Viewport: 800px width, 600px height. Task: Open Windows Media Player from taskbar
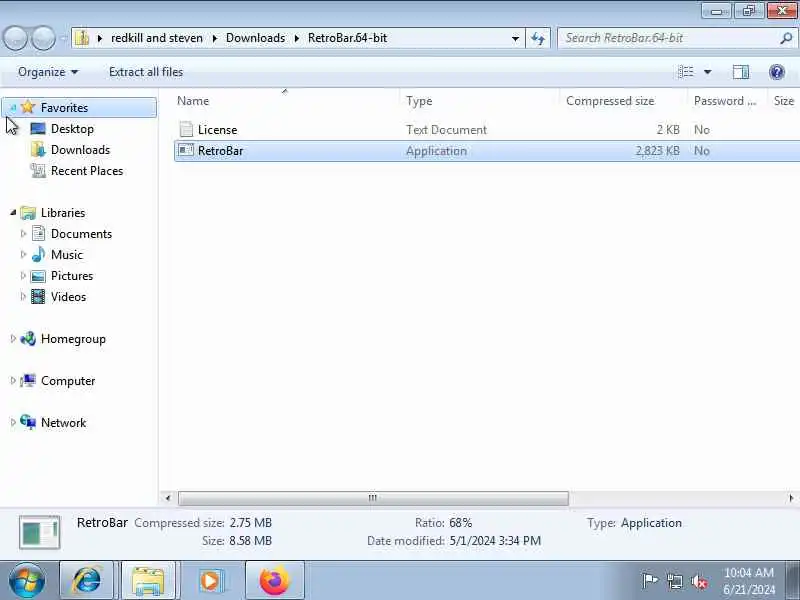(210, 580)
